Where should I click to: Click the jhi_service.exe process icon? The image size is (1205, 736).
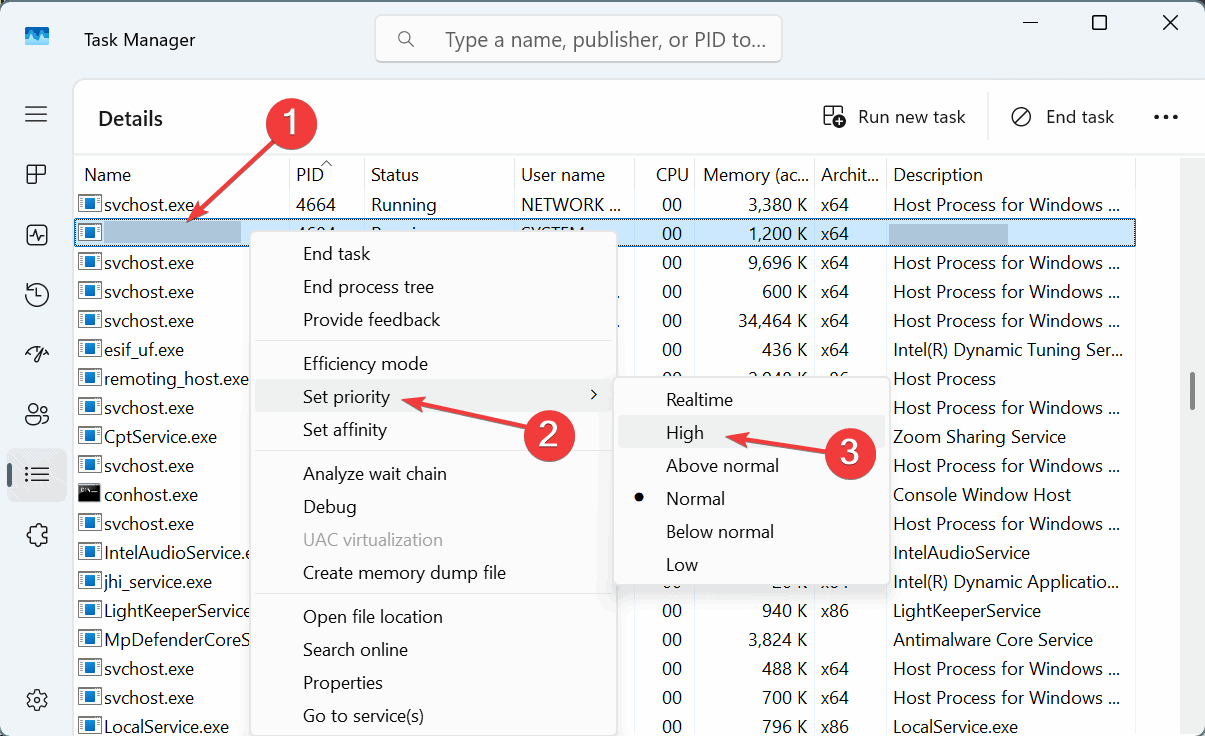click(x=90, y=581)
